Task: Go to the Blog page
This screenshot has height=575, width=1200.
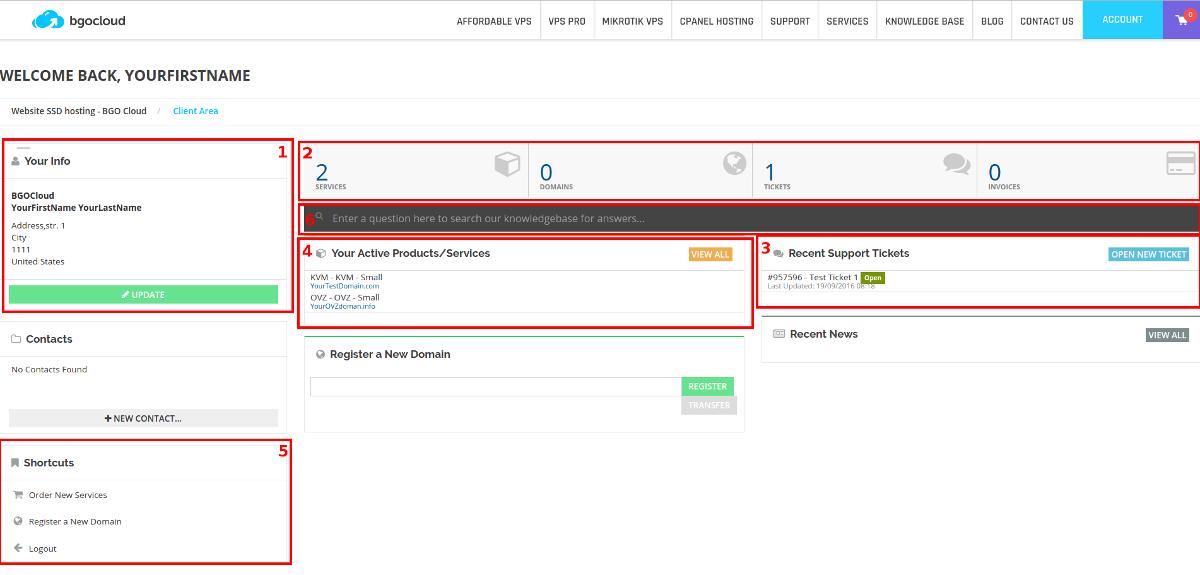Action: (x=992, y=21)
